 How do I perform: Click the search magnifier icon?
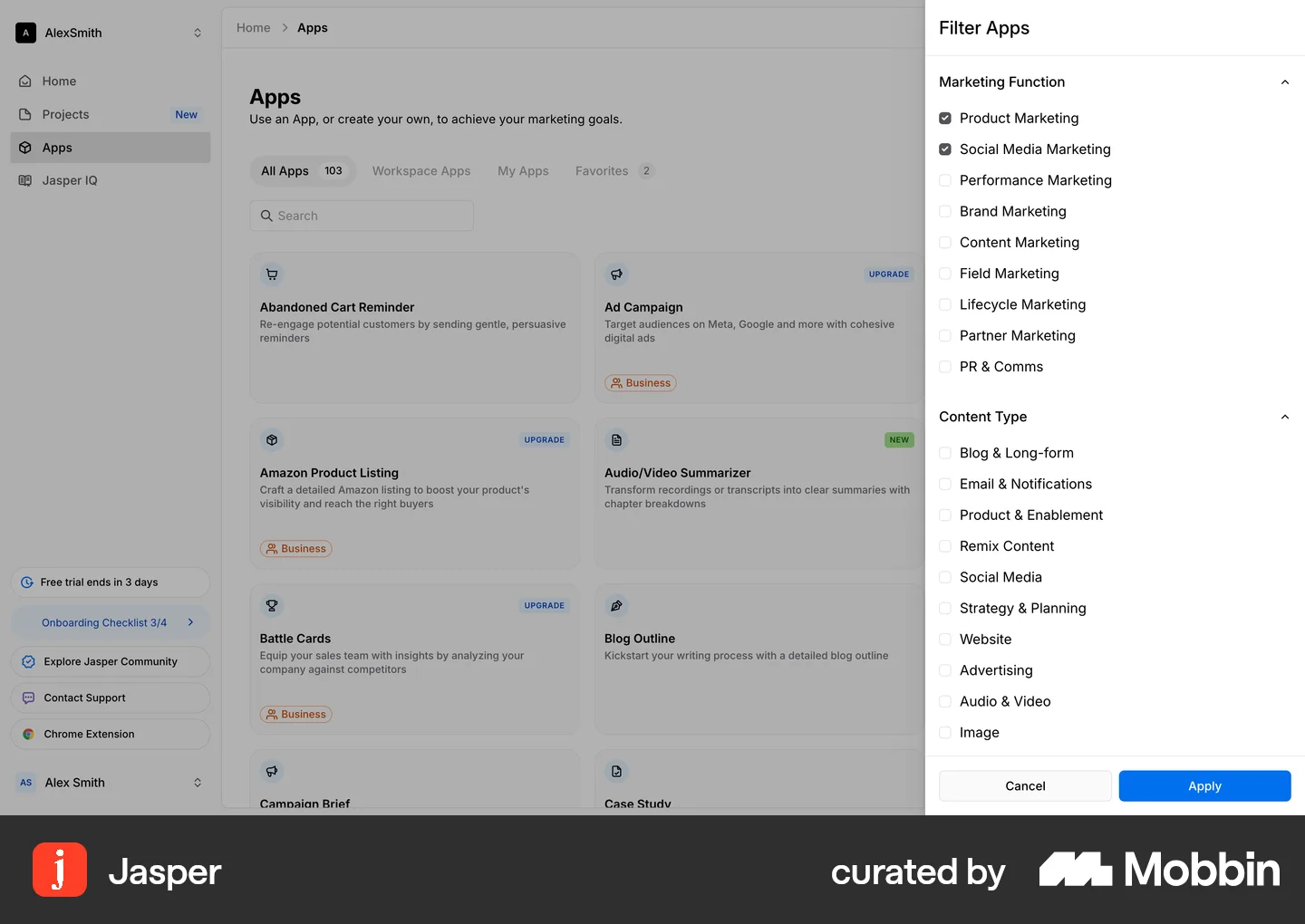point(266,216)
